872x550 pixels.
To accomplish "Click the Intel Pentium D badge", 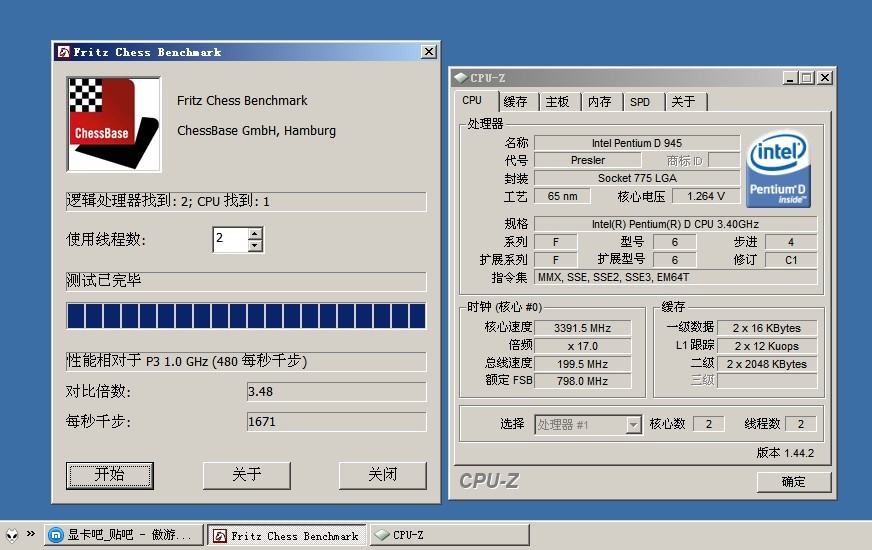I will click(779, 168).
